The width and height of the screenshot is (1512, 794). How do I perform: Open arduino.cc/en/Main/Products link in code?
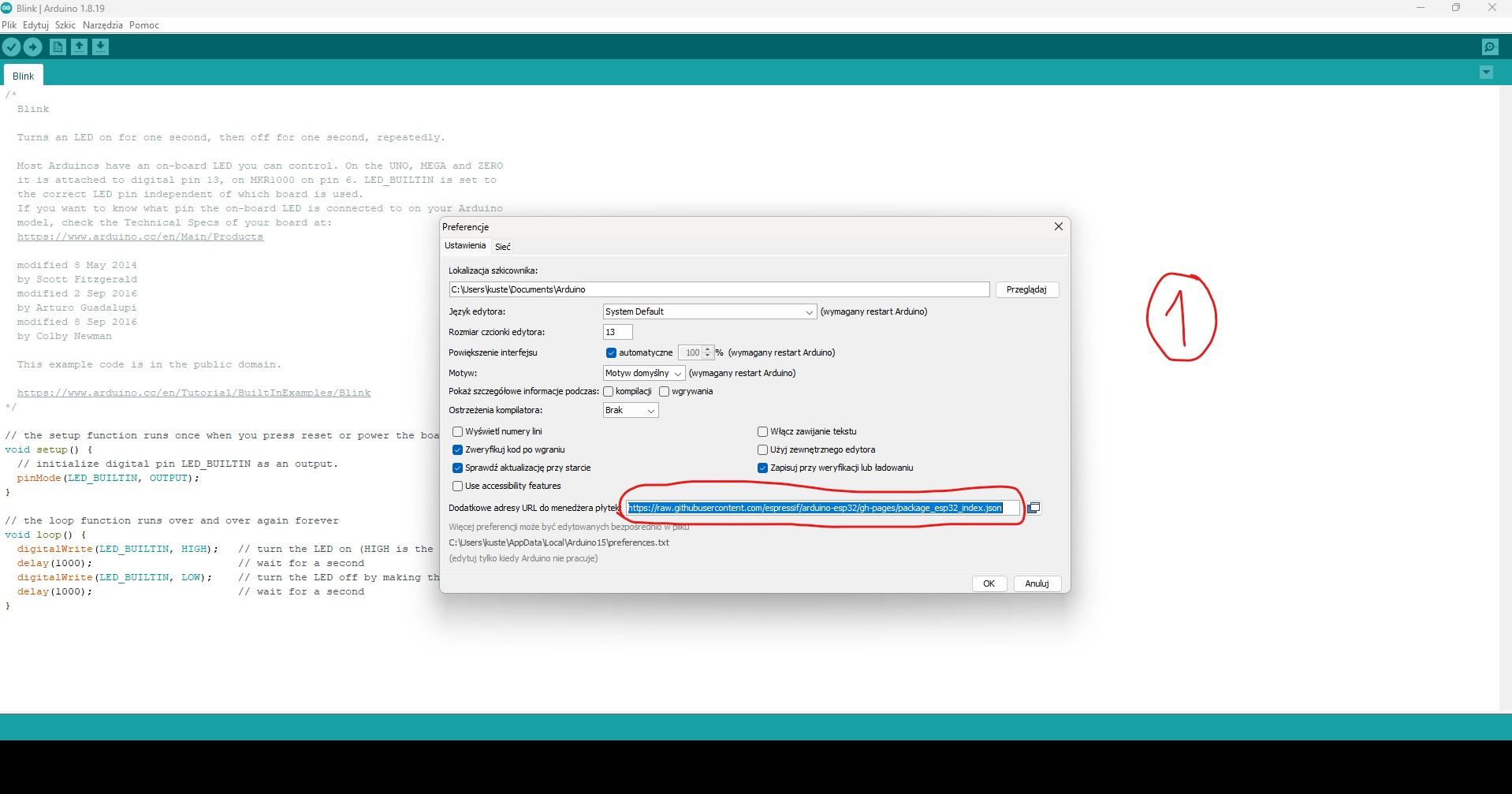[x=140, y=237]
